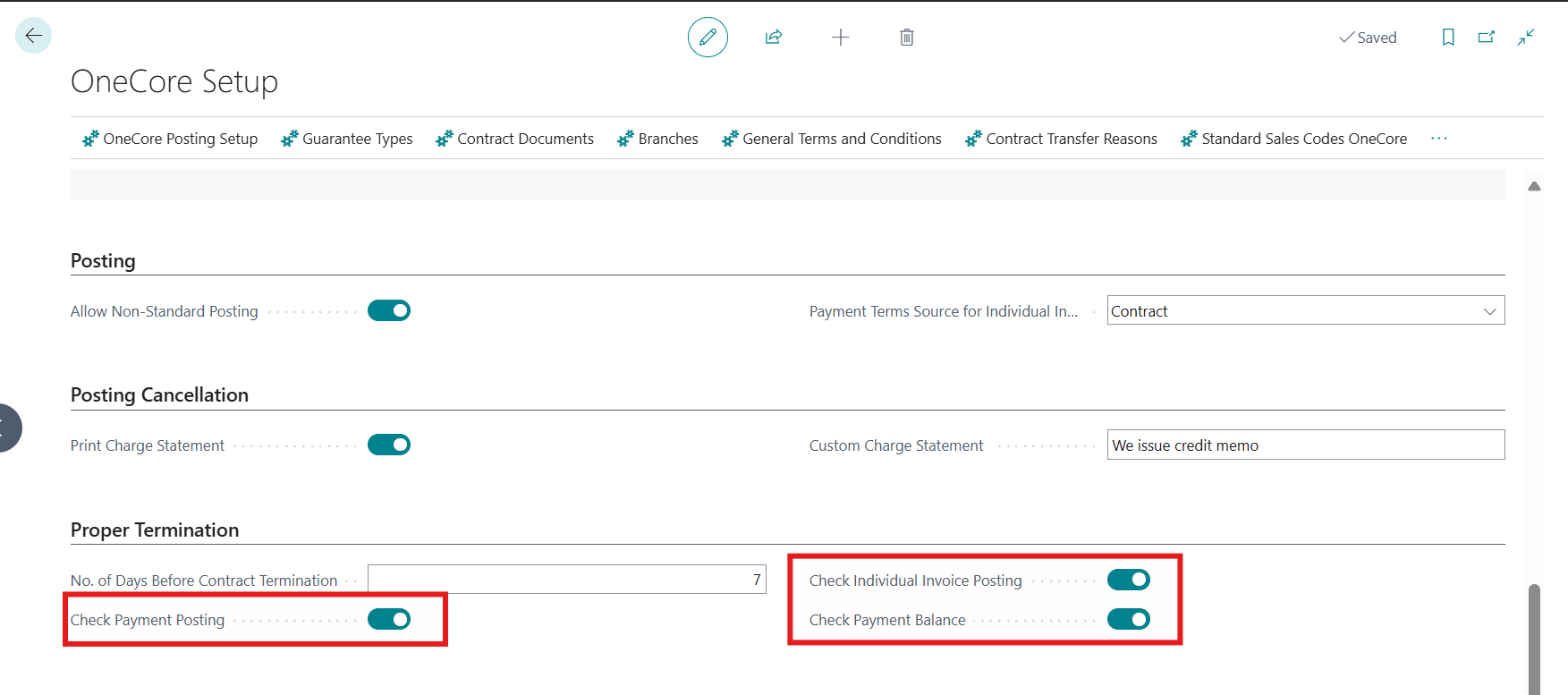The height and width of the screenshot is (695, 1568).
Task: Click the trash delete icon
Action: [906, 38]
